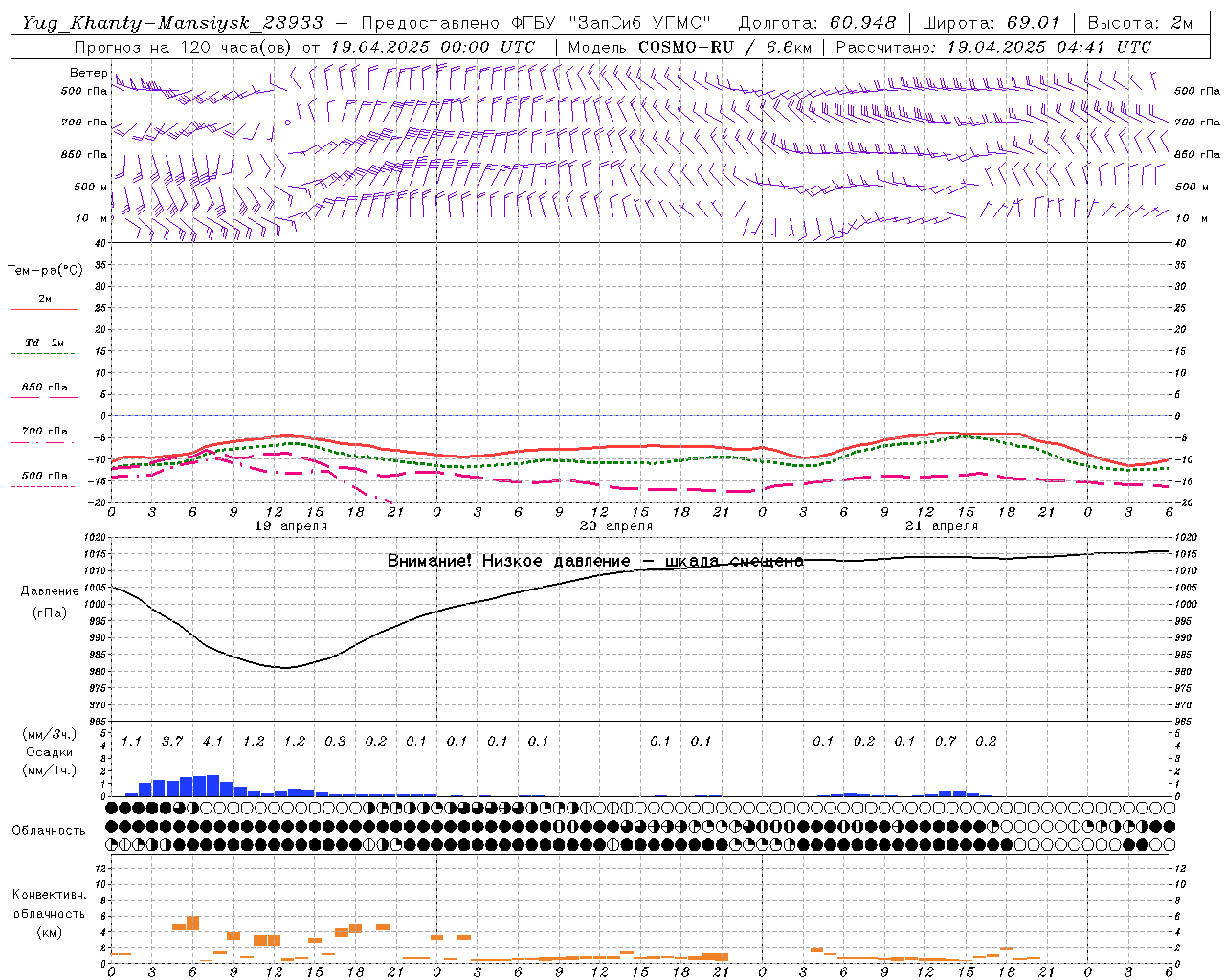Click the 700 гПа temperature legend entry
The height and width of the screenshot is (980, 1225).
click(44, 432)
